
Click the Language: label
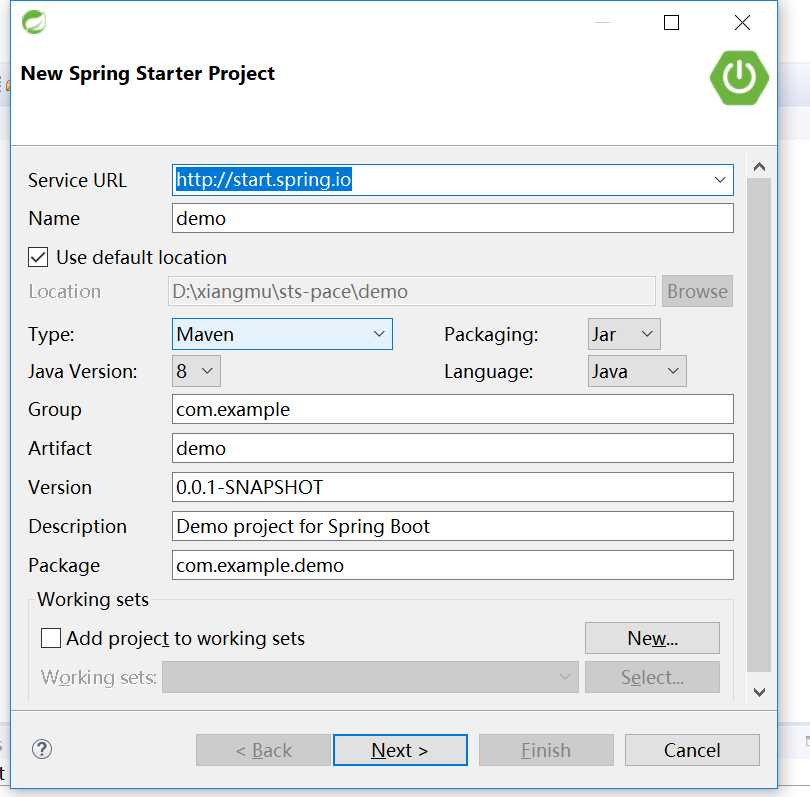[489, 371]
